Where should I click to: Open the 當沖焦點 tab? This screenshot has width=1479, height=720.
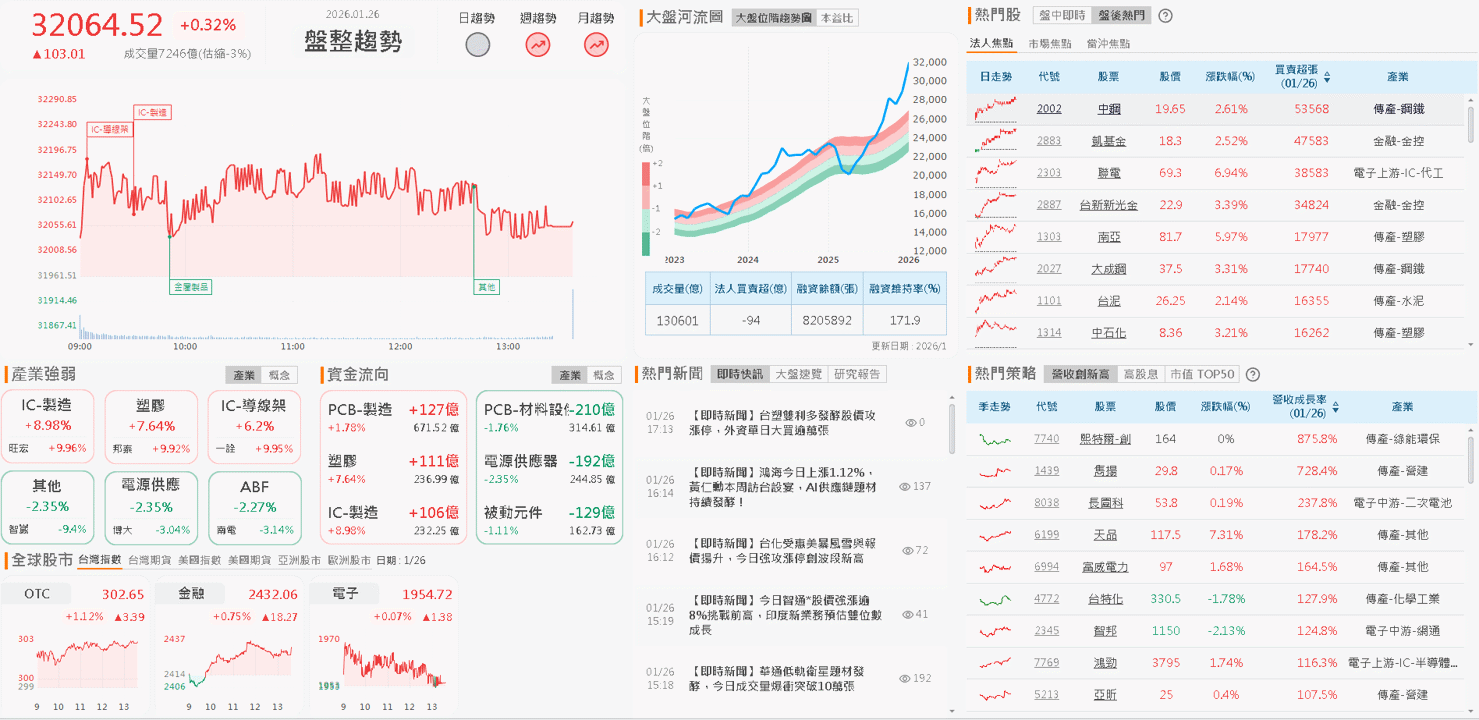1108,44
